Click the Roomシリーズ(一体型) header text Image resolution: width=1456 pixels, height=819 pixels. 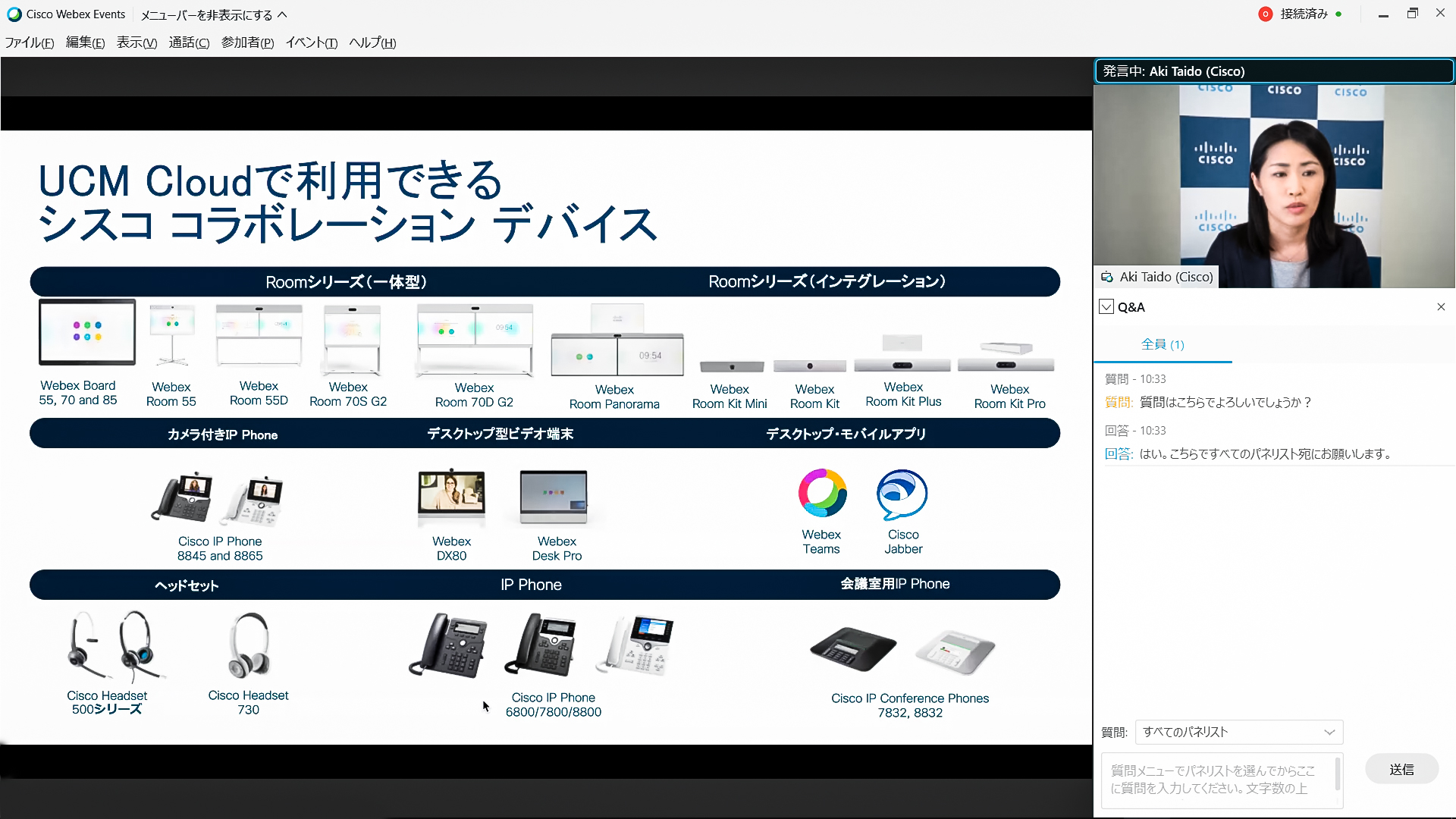347,282
